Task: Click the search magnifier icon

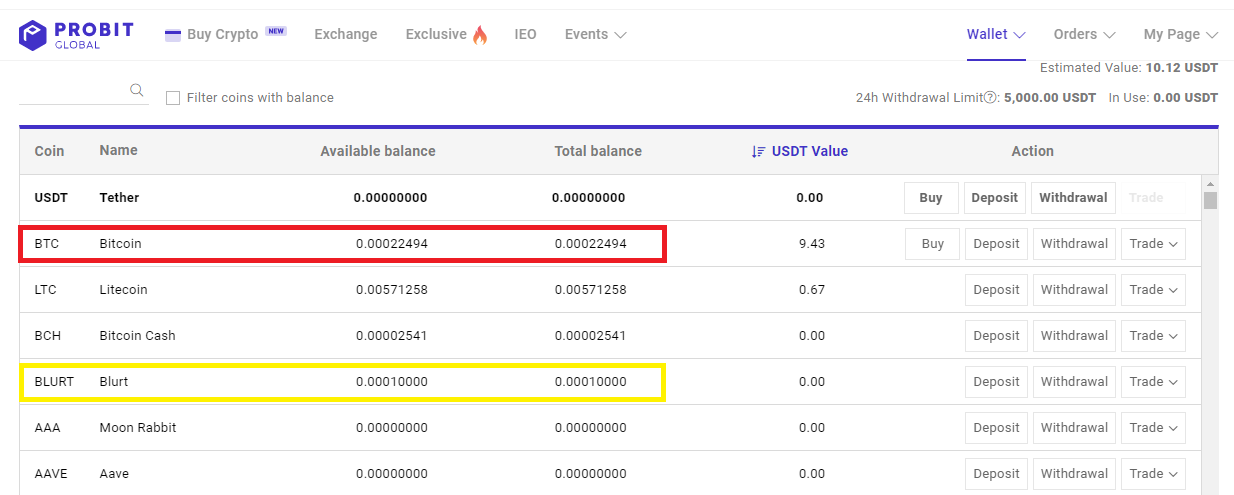Action: 137,90
